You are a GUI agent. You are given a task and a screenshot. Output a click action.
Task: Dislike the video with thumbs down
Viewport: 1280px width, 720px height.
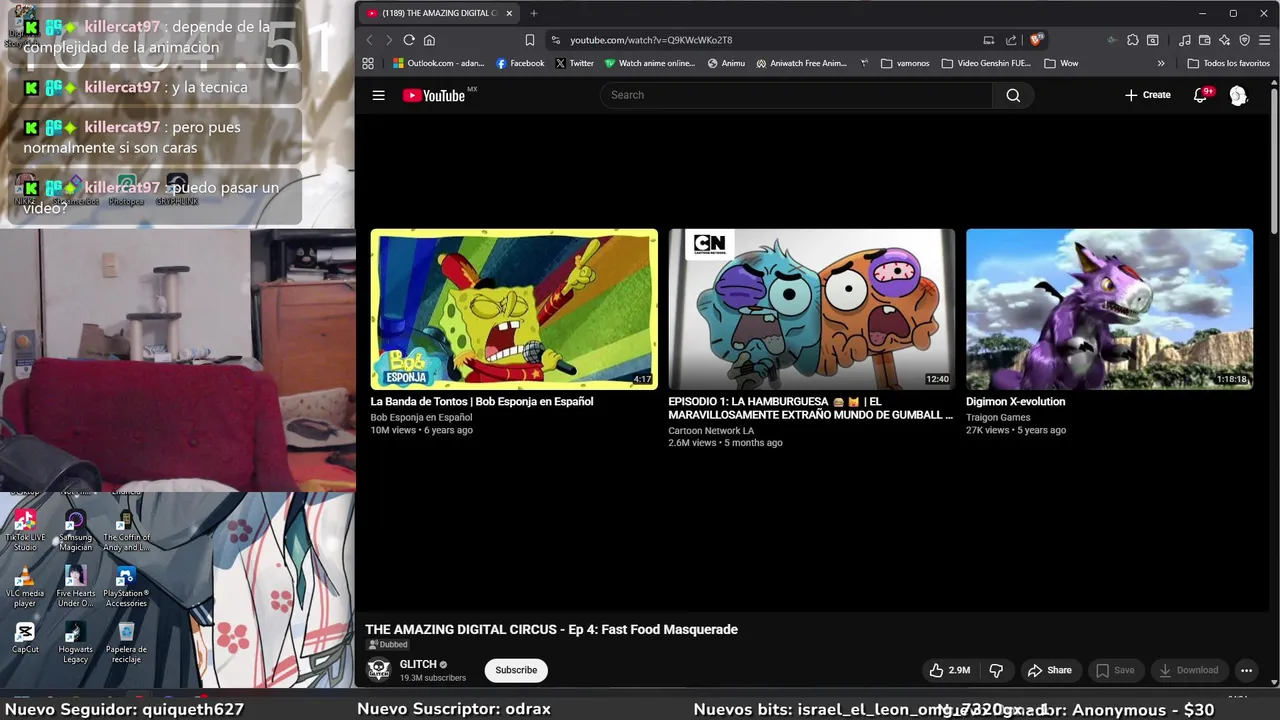(x=996, y=670)
